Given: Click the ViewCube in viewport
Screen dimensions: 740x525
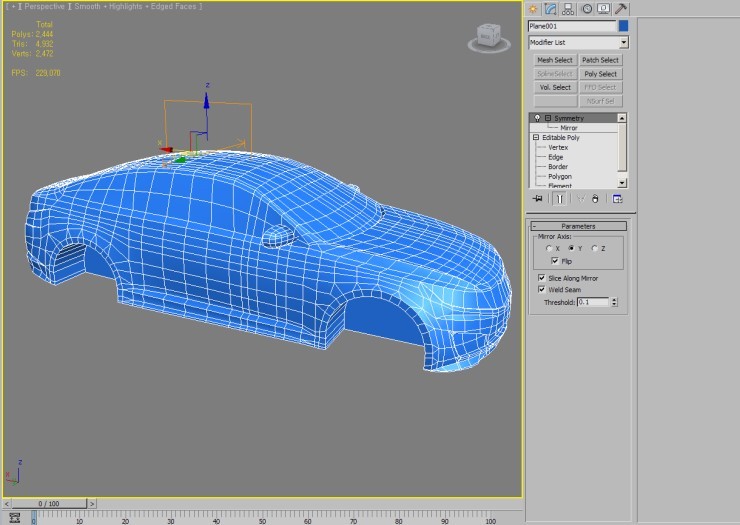Looking at the screenshot, I should coord(489,37).
